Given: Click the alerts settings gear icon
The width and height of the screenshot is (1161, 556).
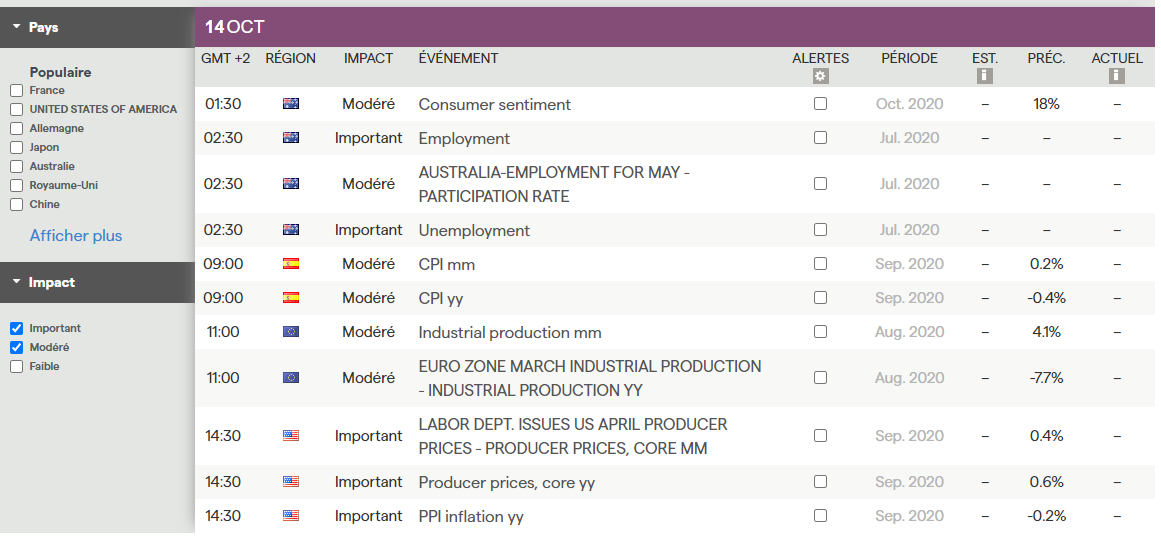Looking at the screenshot, I should pyautogui.click(x=820, y=76).
